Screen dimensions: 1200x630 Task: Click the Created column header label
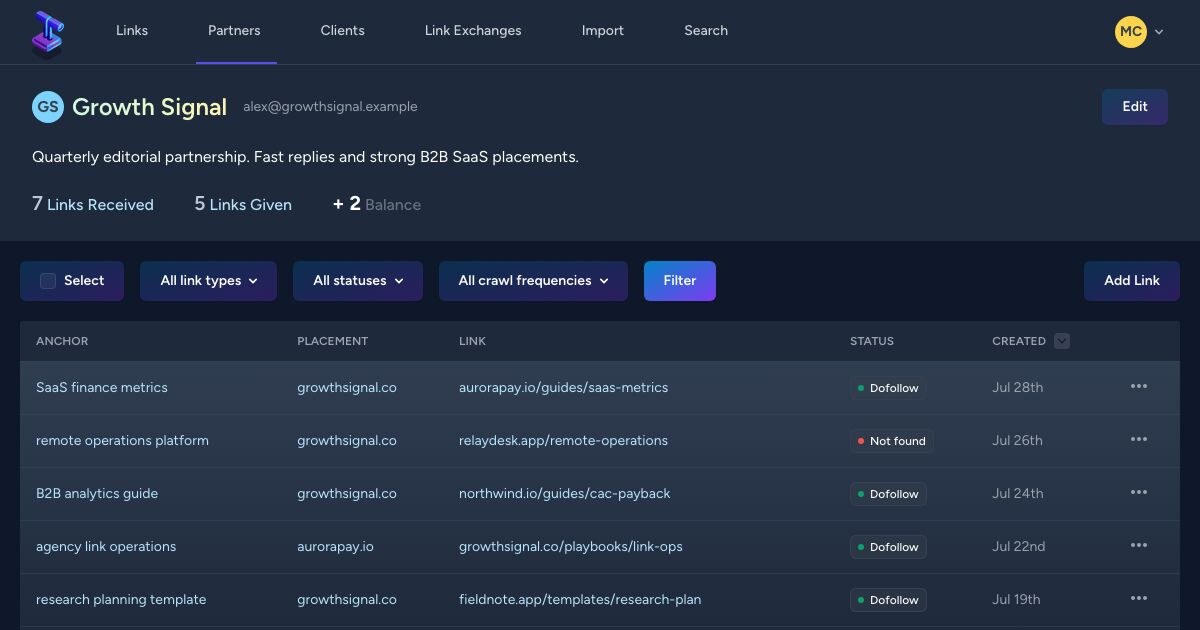(x=1019, y=341)
